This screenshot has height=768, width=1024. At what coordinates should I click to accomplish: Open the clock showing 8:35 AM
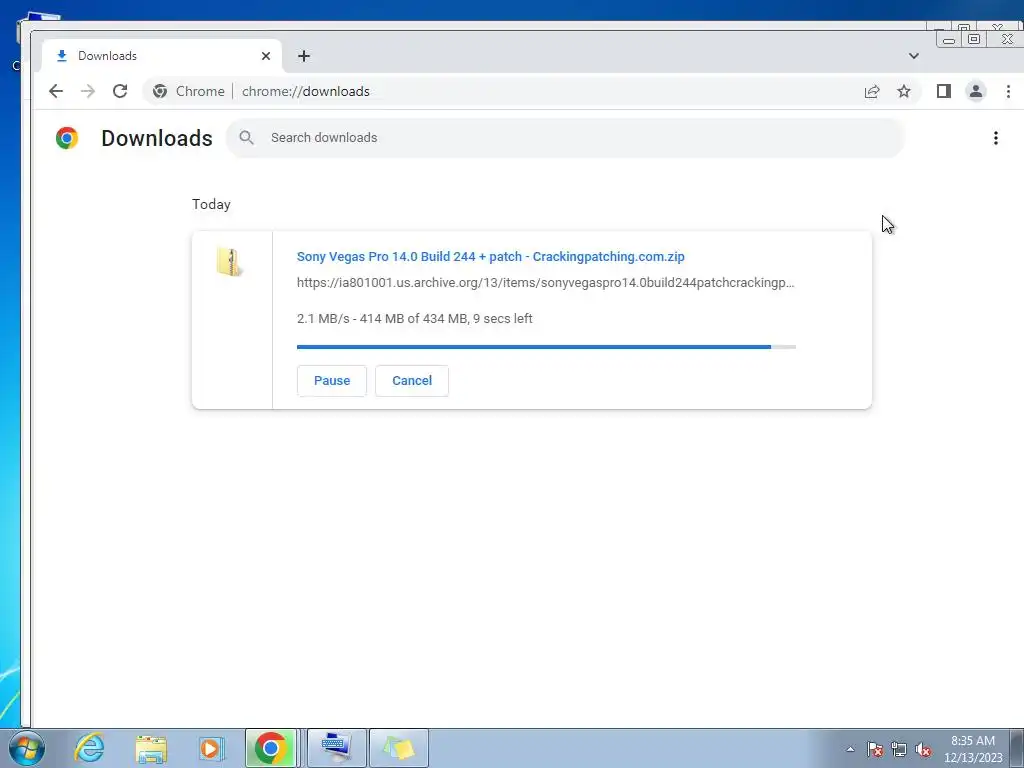(x=973, y=749)
